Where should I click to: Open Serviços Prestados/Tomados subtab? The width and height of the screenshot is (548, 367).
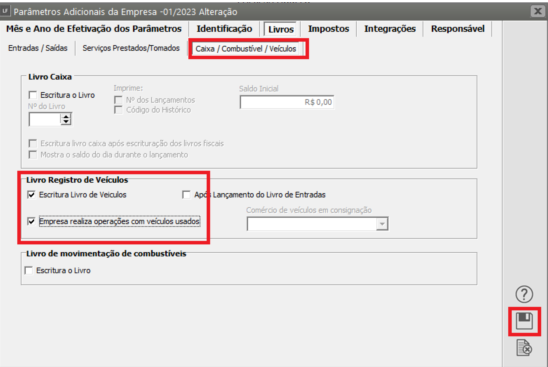pos(131,48)
